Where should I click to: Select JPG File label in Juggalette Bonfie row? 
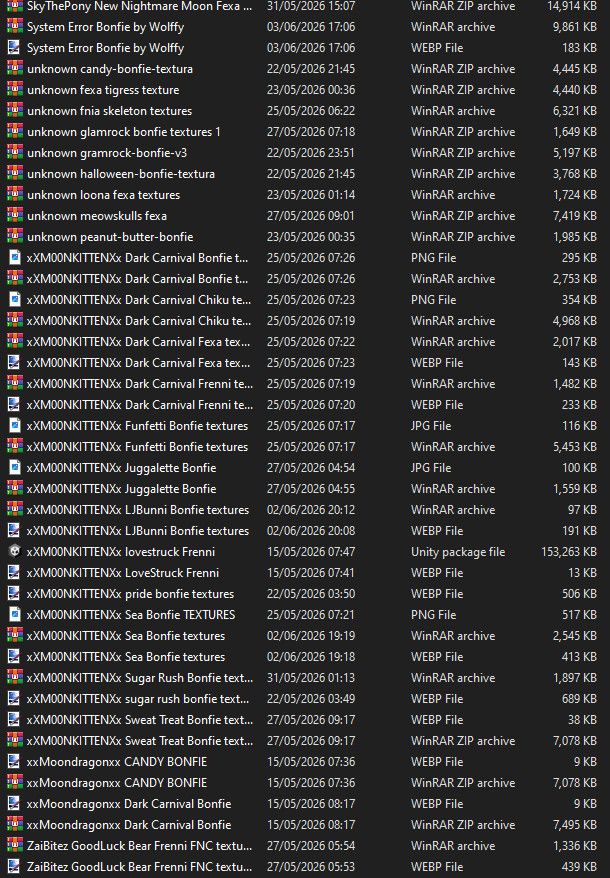point(431,468)
